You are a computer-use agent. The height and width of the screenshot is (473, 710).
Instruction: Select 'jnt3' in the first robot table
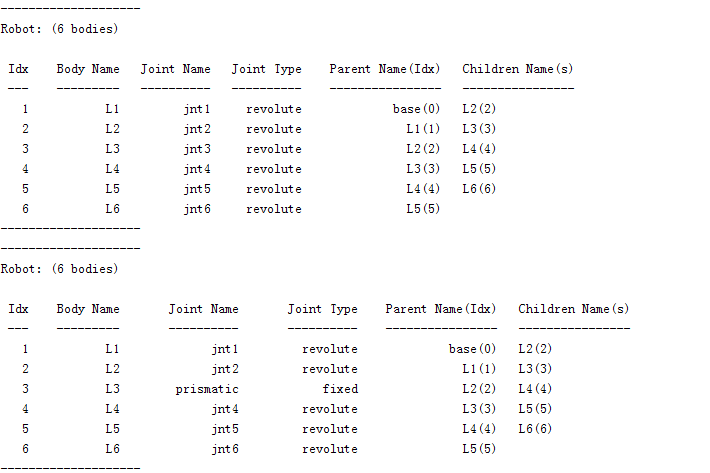(197, 149)
